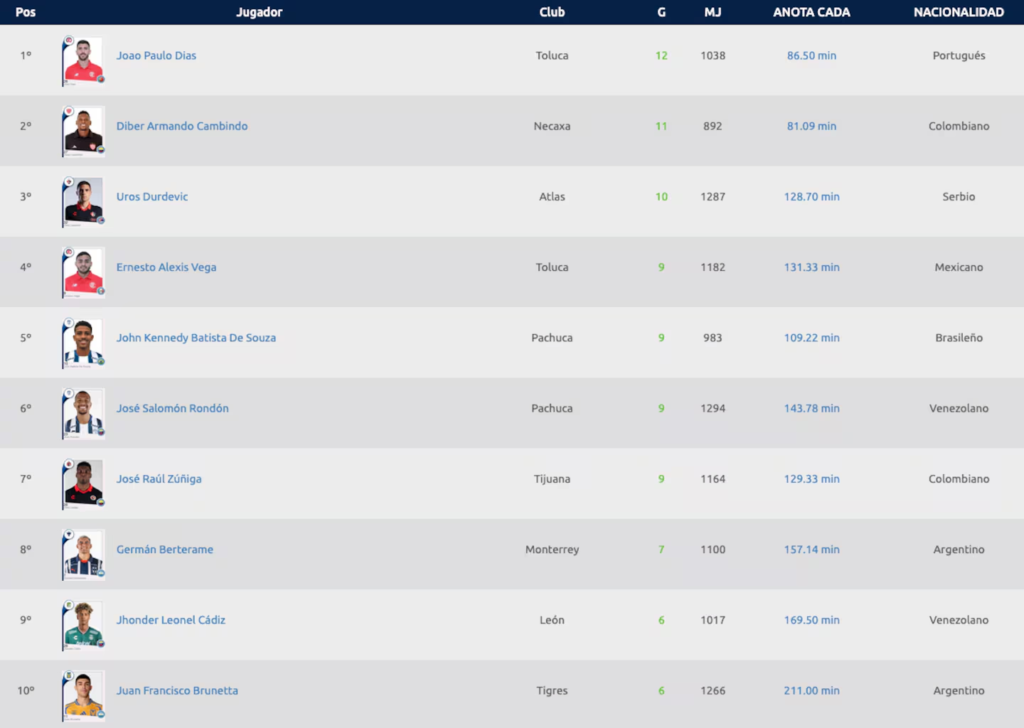
Task: Click Diber Armando Cambindo player photo
Action: (84, 130)
